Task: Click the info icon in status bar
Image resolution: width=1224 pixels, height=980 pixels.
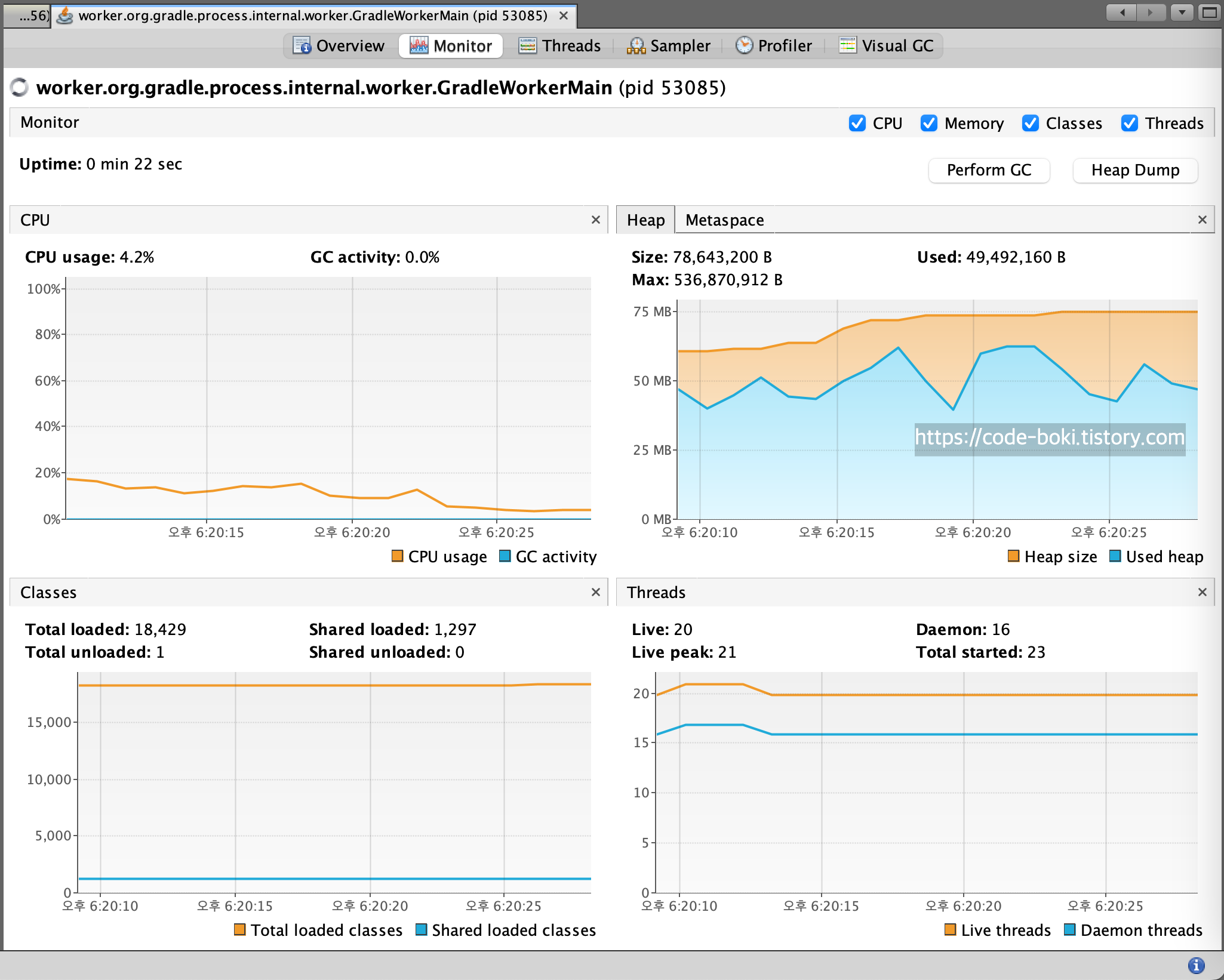Action: (1196, 965)
